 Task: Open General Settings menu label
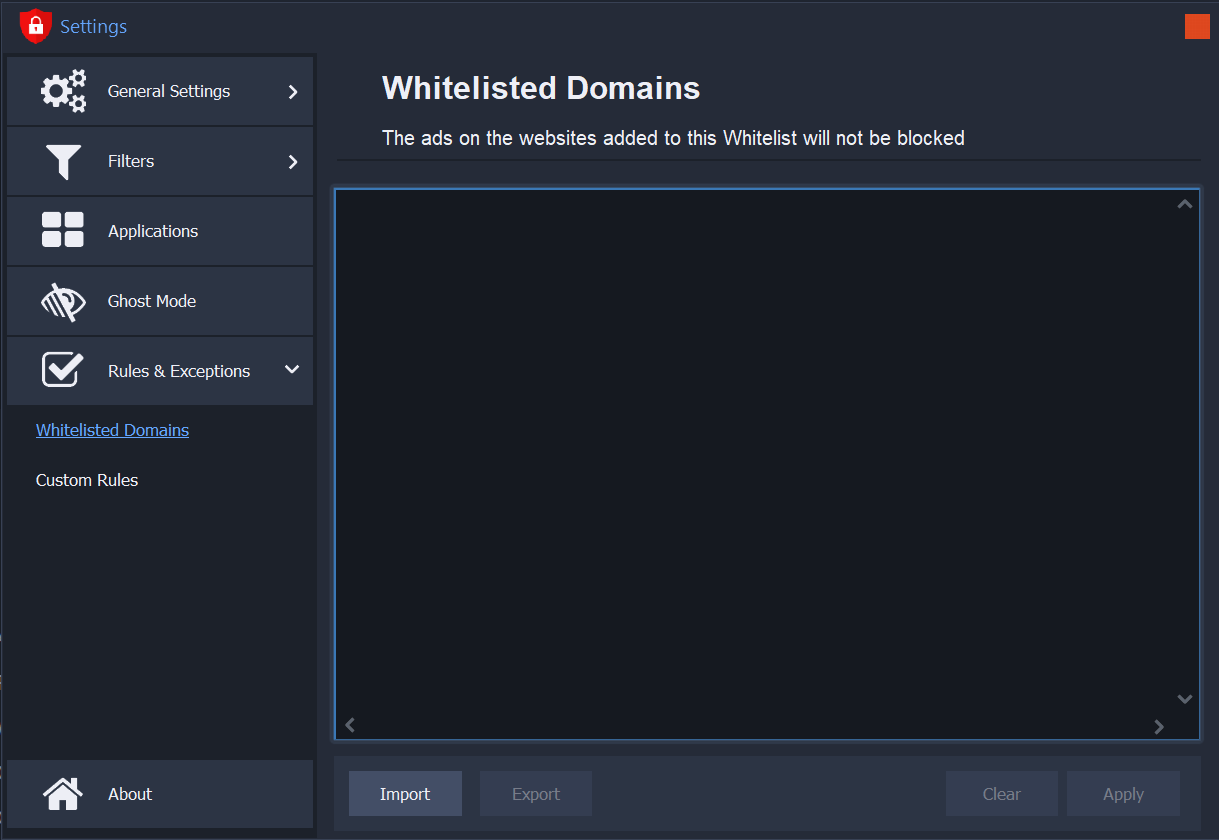169,91
